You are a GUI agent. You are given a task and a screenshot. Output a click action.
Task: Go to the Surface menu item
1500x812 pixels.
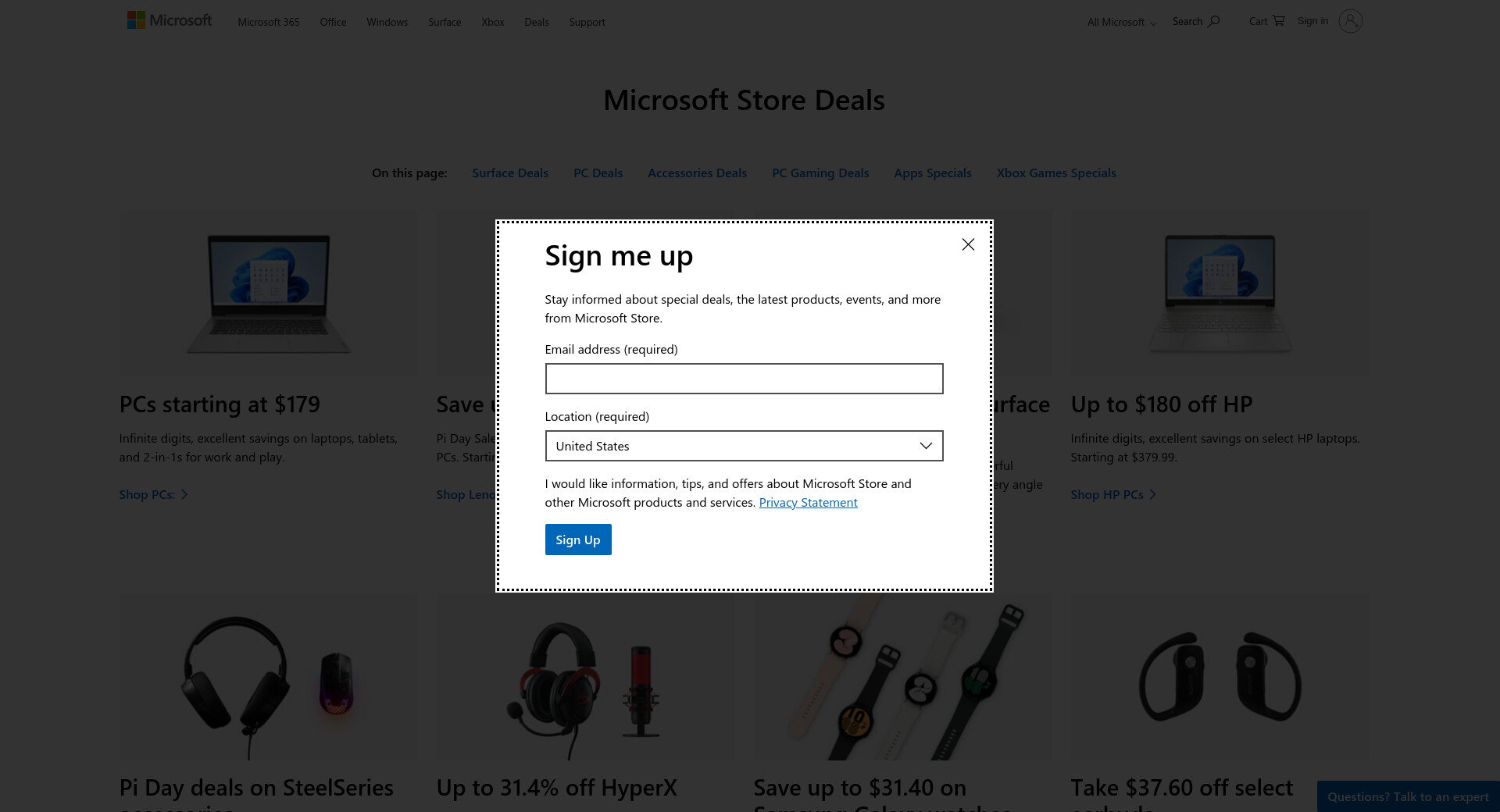click(x=445, y=22)
